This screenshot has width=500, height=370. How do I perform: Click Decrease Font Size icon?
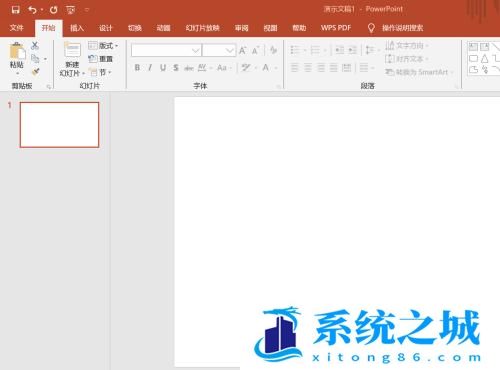[255, 50]
